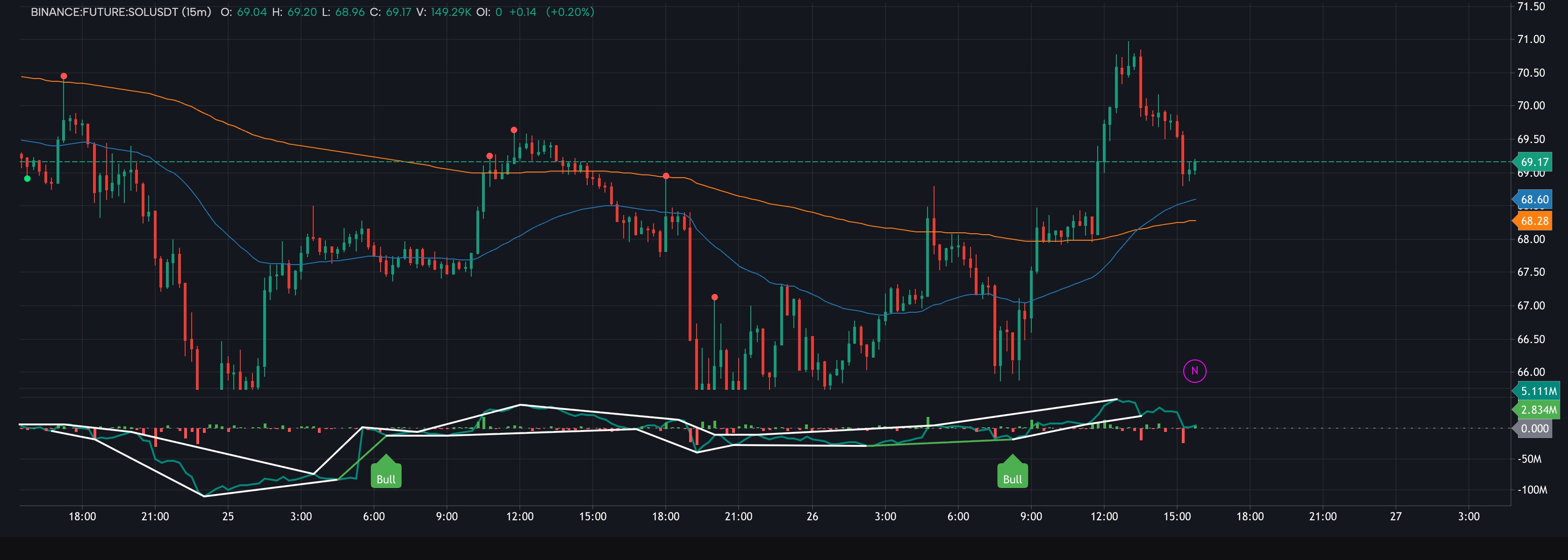Image resolution: width=1568 pixels, height=560 pixels.
Task: Click the percent change (+0.20%)
Action: (570, 12)
